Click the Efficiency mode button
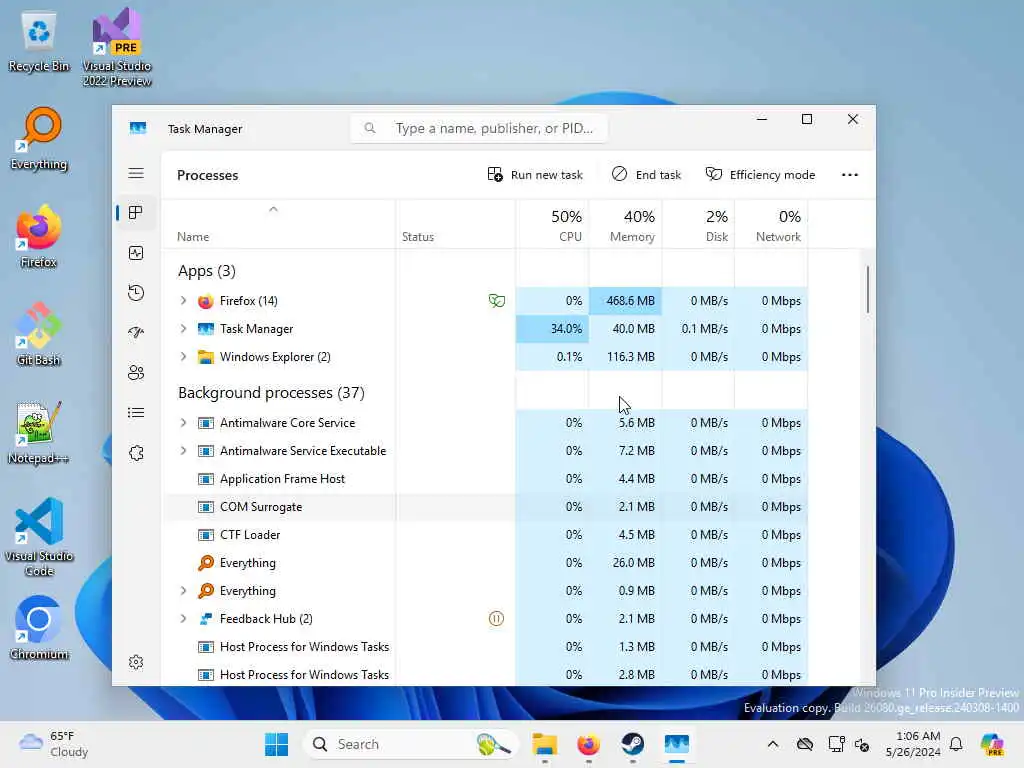The height and width of the screenshot is (768, 1024). pos(760,174)
